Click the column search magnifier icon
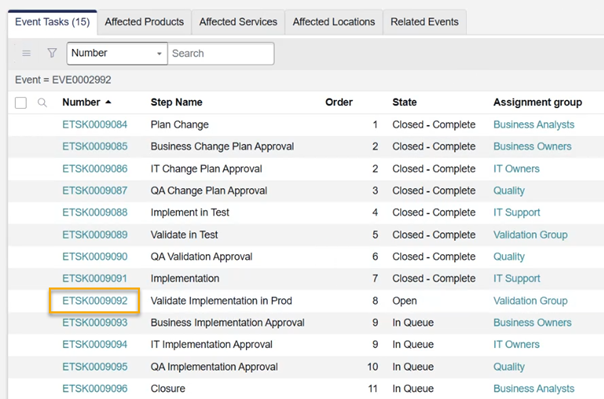 click(42, 102)
